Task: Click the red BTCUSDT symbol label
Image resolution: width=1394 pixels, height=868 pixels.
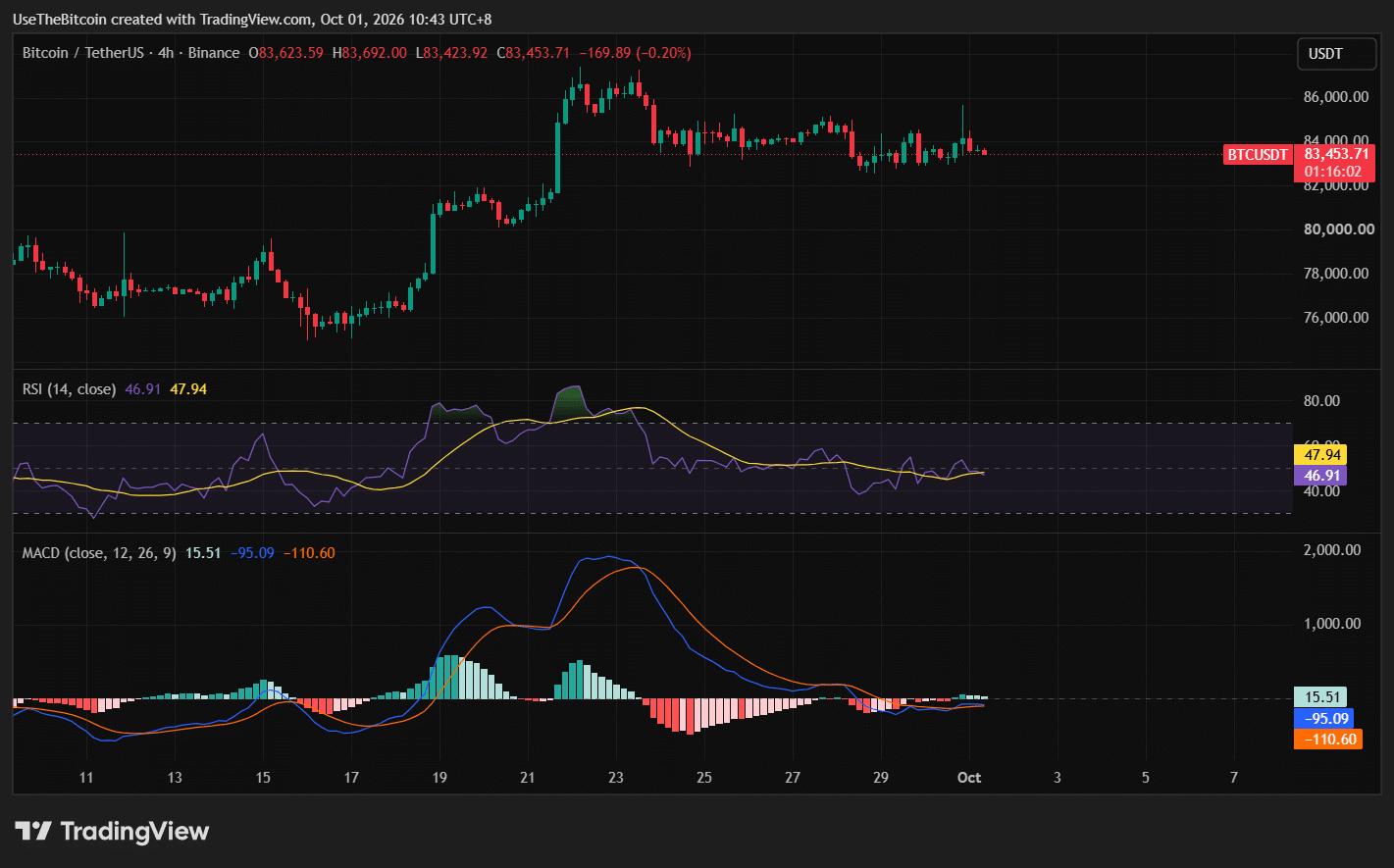Action: (1258, 154)
